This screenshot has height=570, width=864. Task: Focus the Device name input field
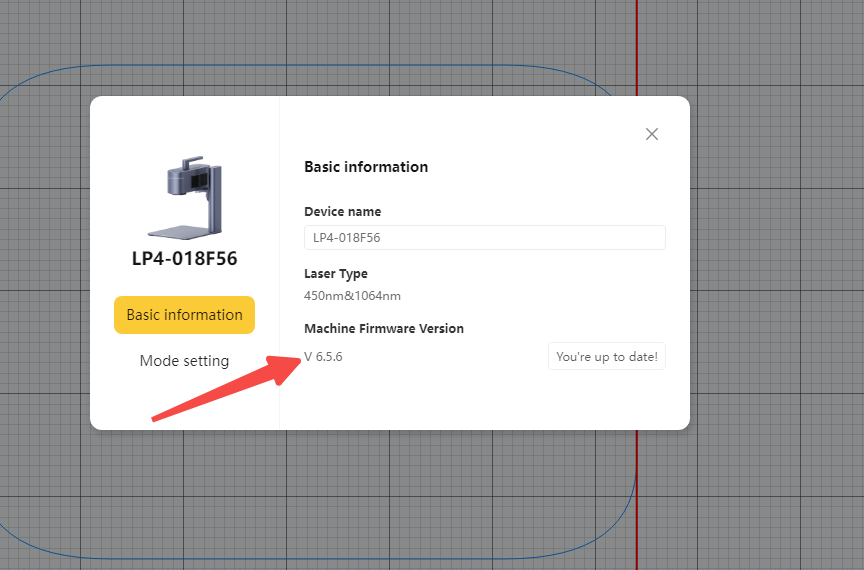485,238
